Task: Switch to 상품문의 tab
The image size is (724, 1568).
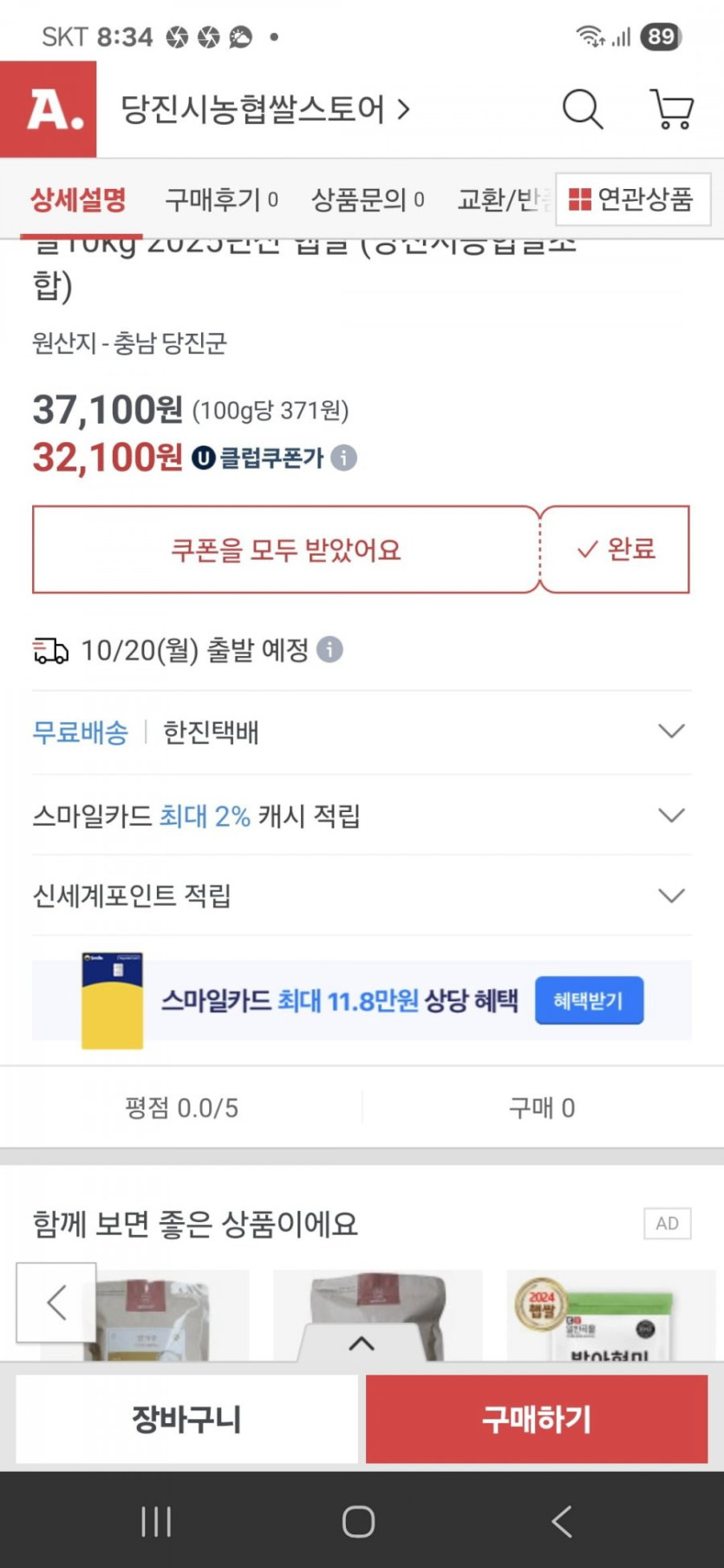Action: [367, 200]
